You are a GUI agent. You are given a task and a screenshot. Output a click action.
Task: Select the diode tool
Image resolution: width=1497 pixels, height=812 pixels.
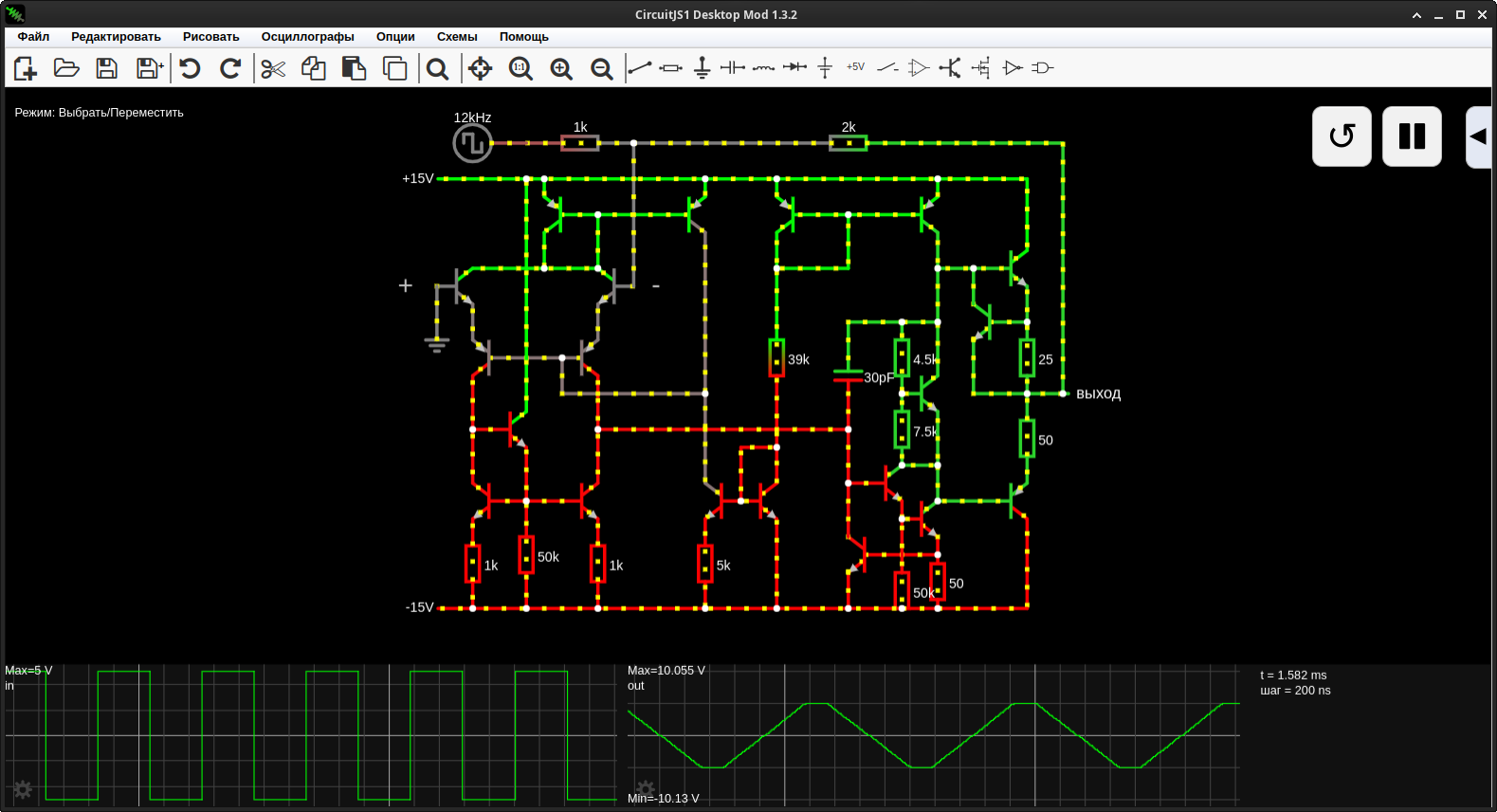click(x=794, y=67)
